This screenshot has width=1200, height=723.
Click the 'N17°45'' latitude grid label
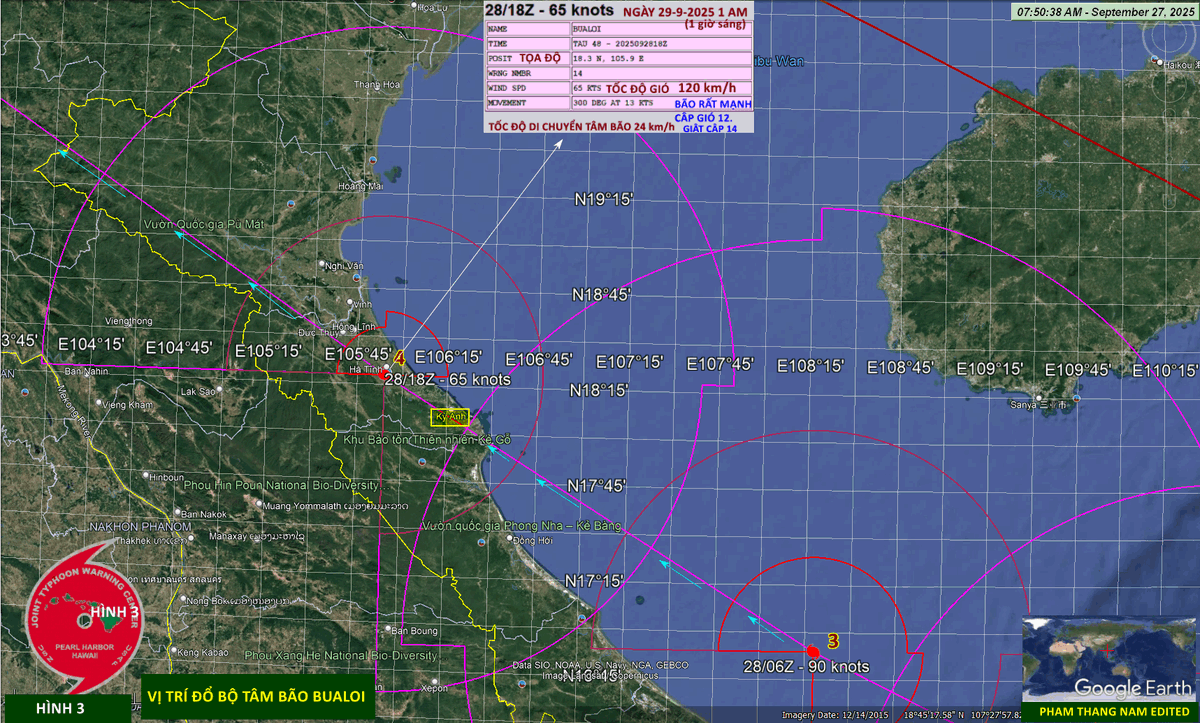click(597, 486)
